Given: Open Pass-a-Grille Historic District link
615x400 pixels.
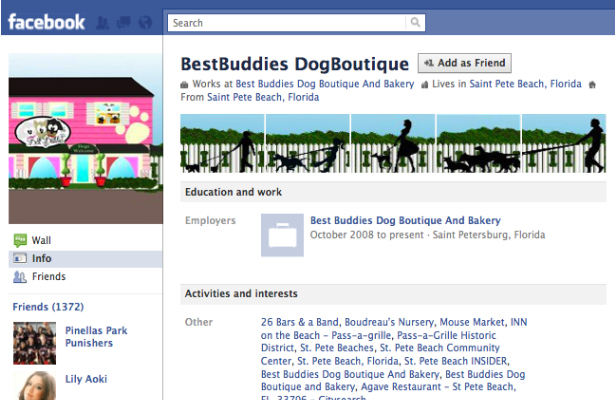Looking at the screenshot, I should click(380, 342).
